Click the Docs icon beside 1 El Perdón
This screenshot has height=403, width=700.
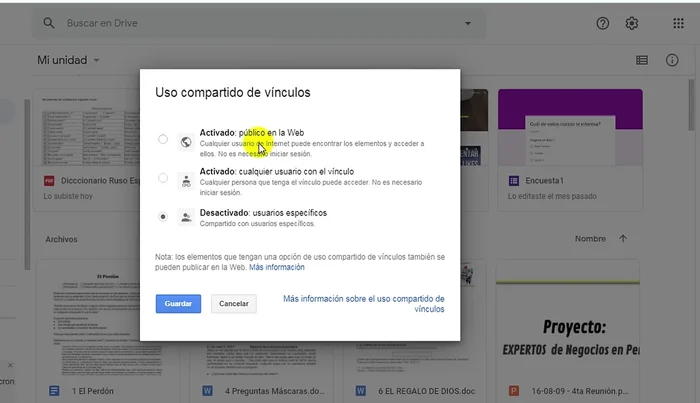click(x=54, y=391)
